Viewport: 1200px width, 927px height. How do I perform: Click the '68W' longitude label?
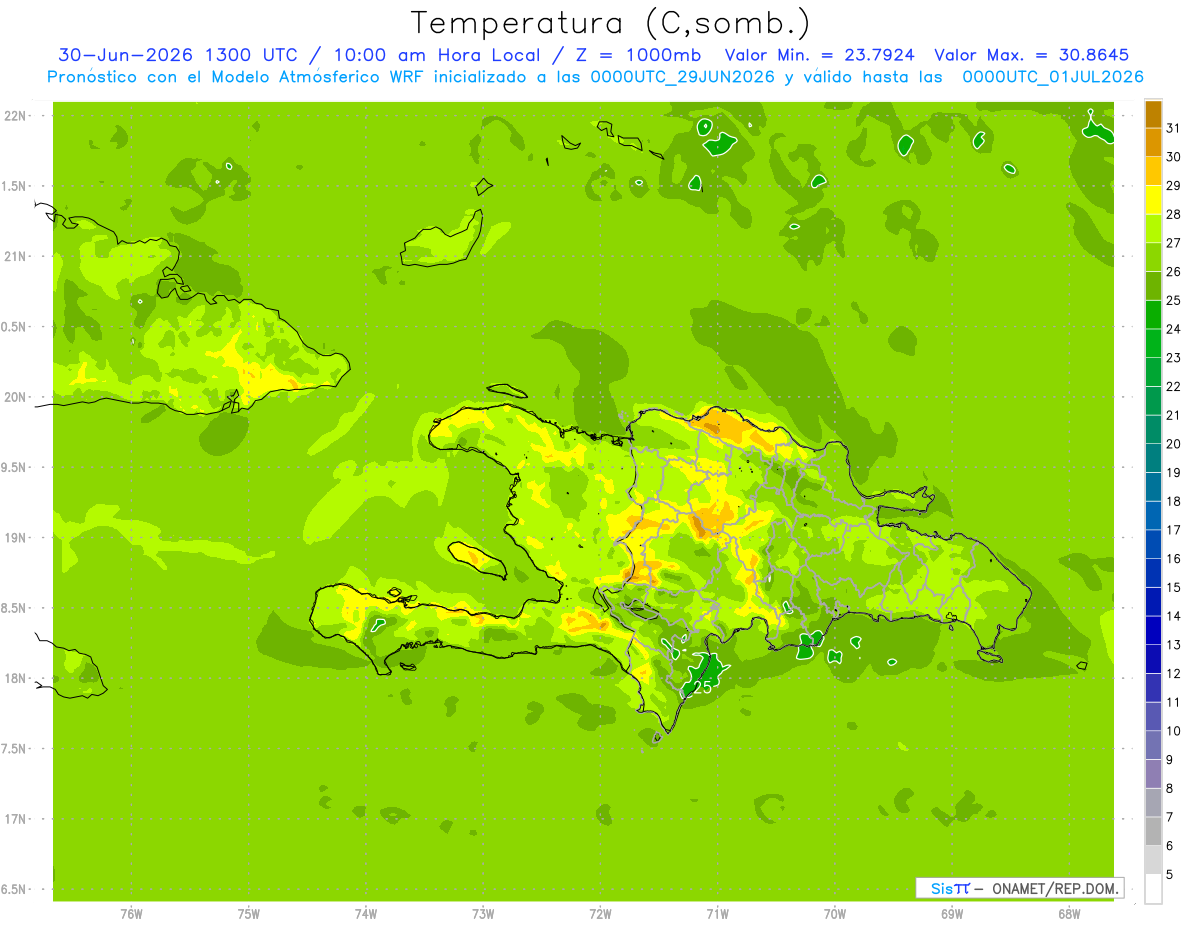[x=1069, y=914]
